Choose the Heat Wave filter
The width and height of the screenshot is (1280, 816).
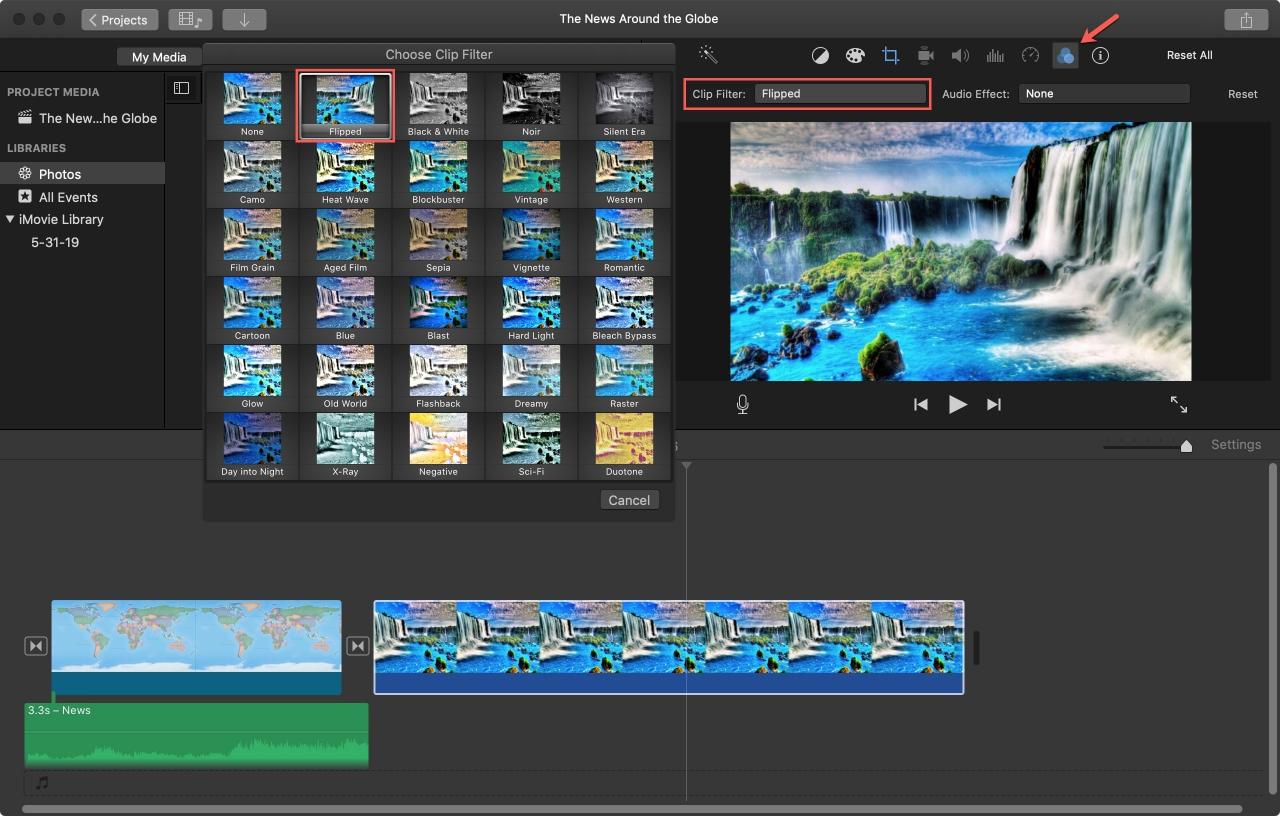tap(345, 173)
